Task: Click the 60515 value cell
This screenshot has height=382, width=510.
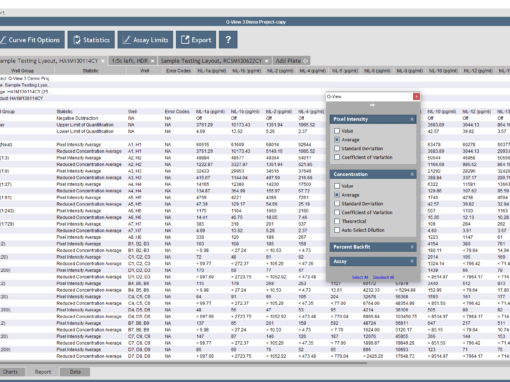Action: coord(203,144)
